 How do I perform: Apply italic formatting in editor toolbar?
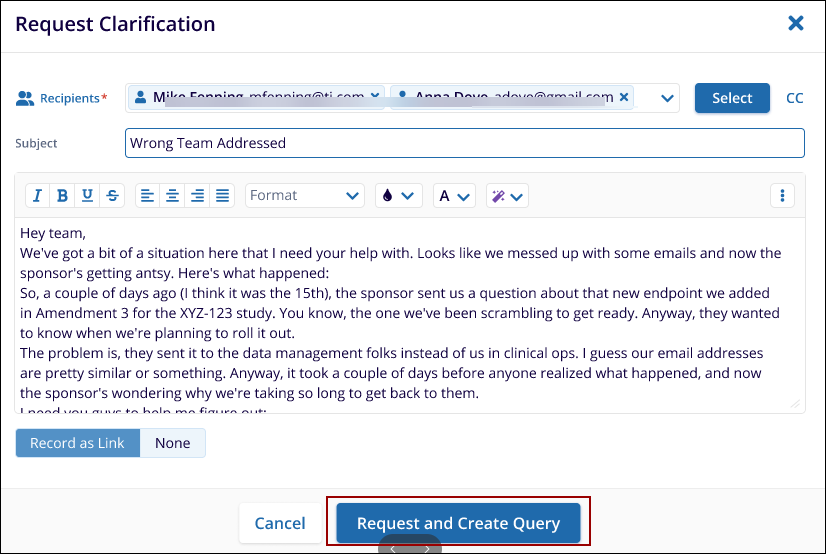pyautogui.click(x=37, y=196)
